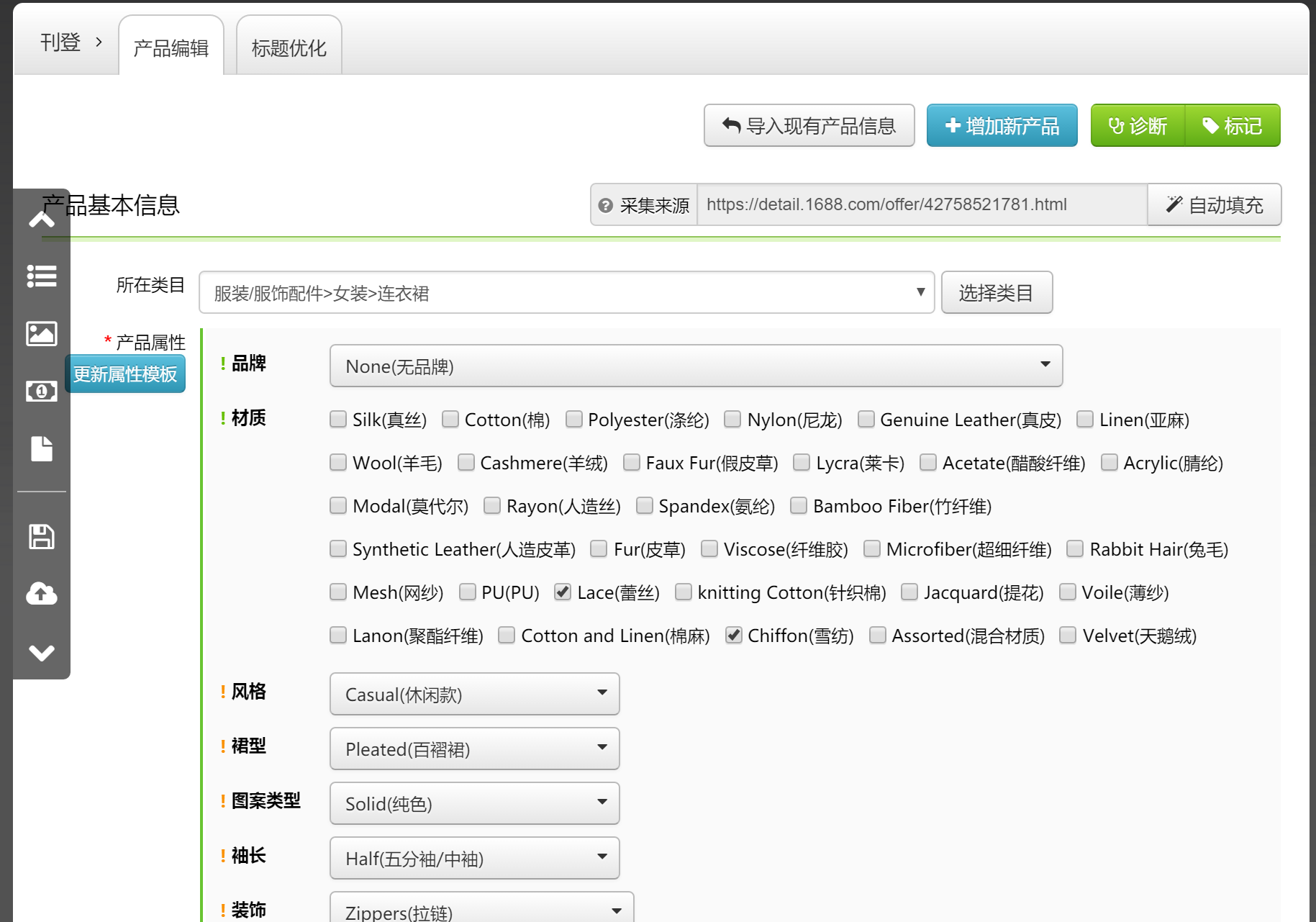Expand the 袖长 Half sleeve dropdown
The image size is (1316, 922).
point(475,858)
